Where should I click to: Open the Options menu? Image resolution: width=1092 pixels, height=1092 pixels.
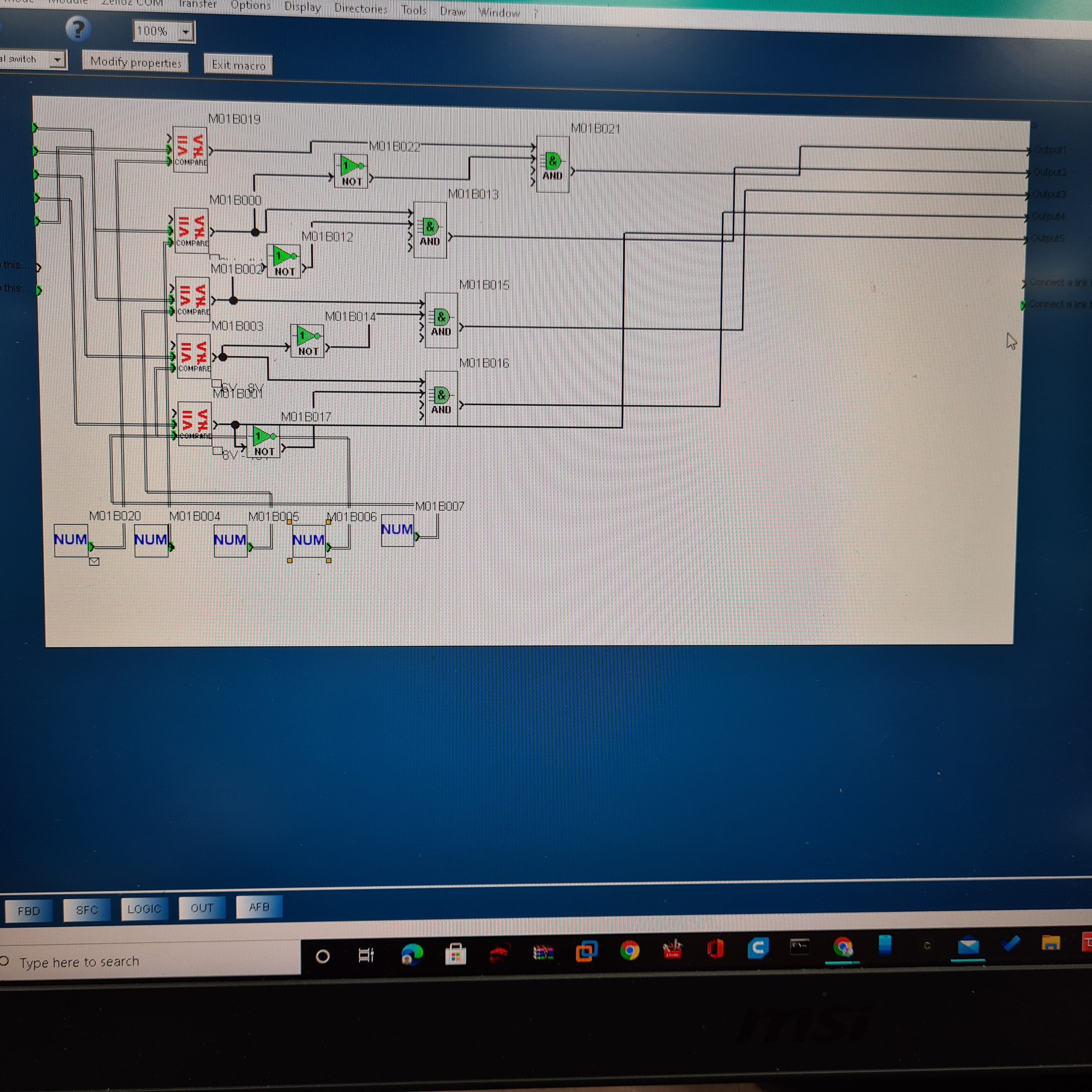point(250,6)
